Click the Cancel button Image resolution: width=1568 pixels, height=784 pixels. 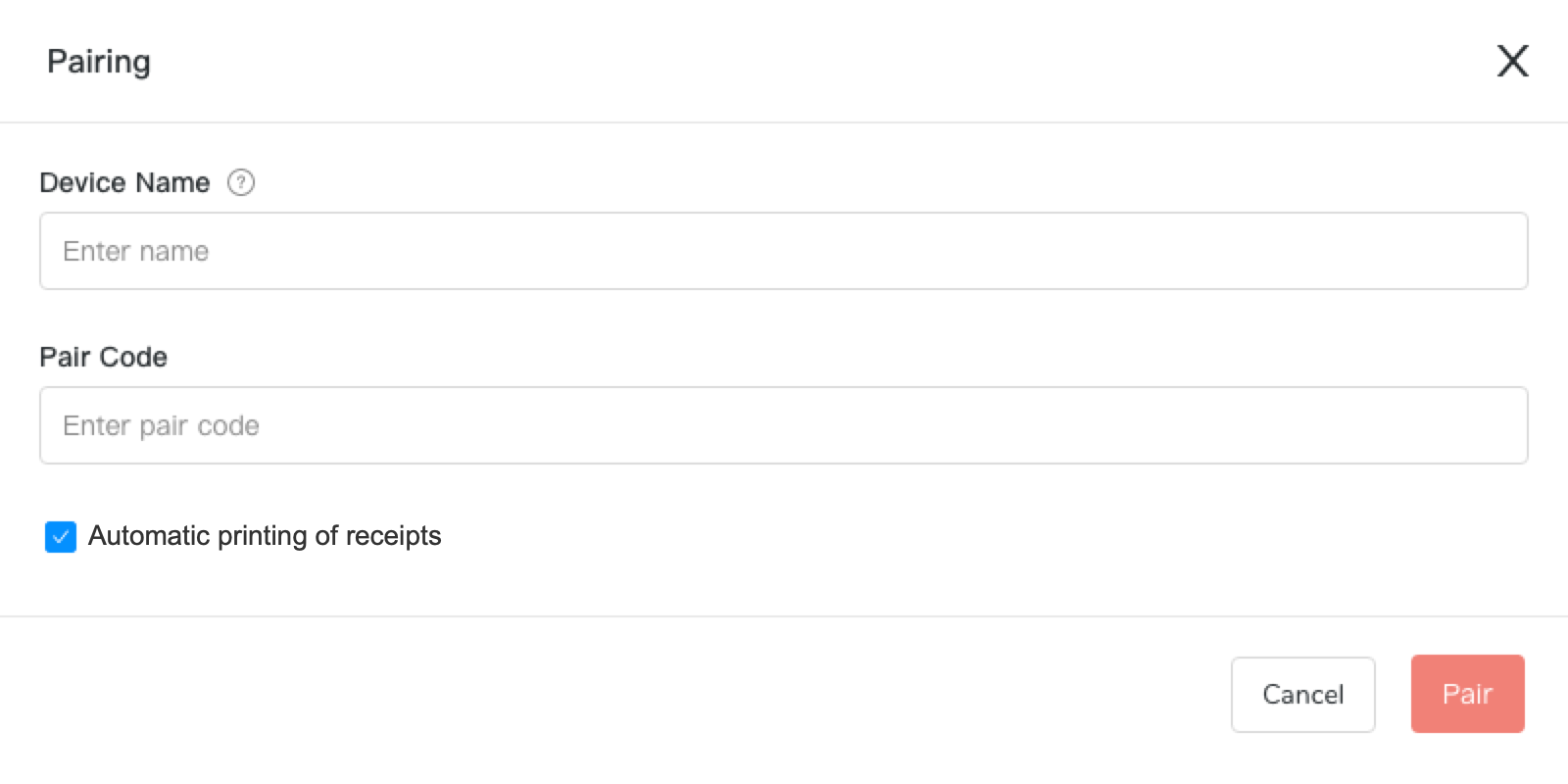tap(1303, 694)
